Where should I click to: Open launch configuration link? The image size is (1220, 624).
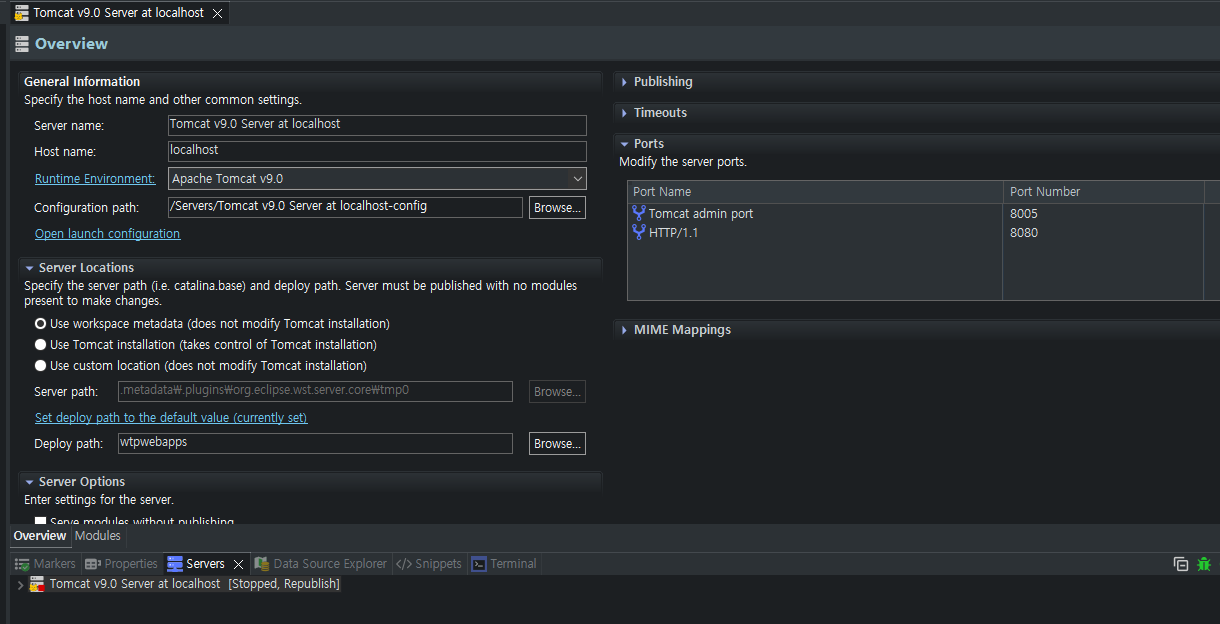[107, 234]
